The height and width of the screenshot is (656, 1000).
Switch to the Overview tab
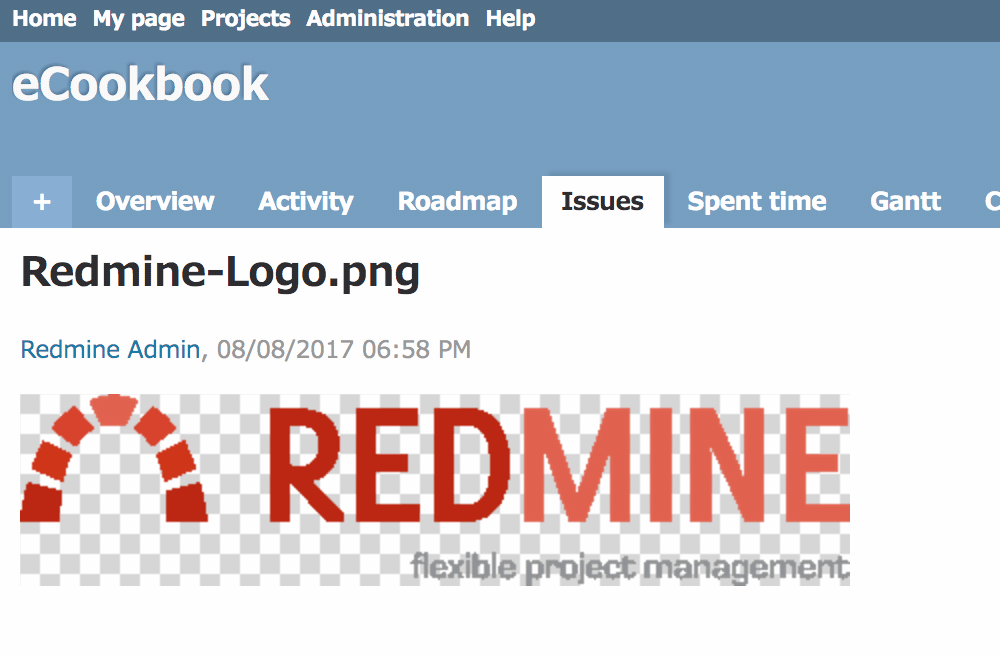[155, 202]
